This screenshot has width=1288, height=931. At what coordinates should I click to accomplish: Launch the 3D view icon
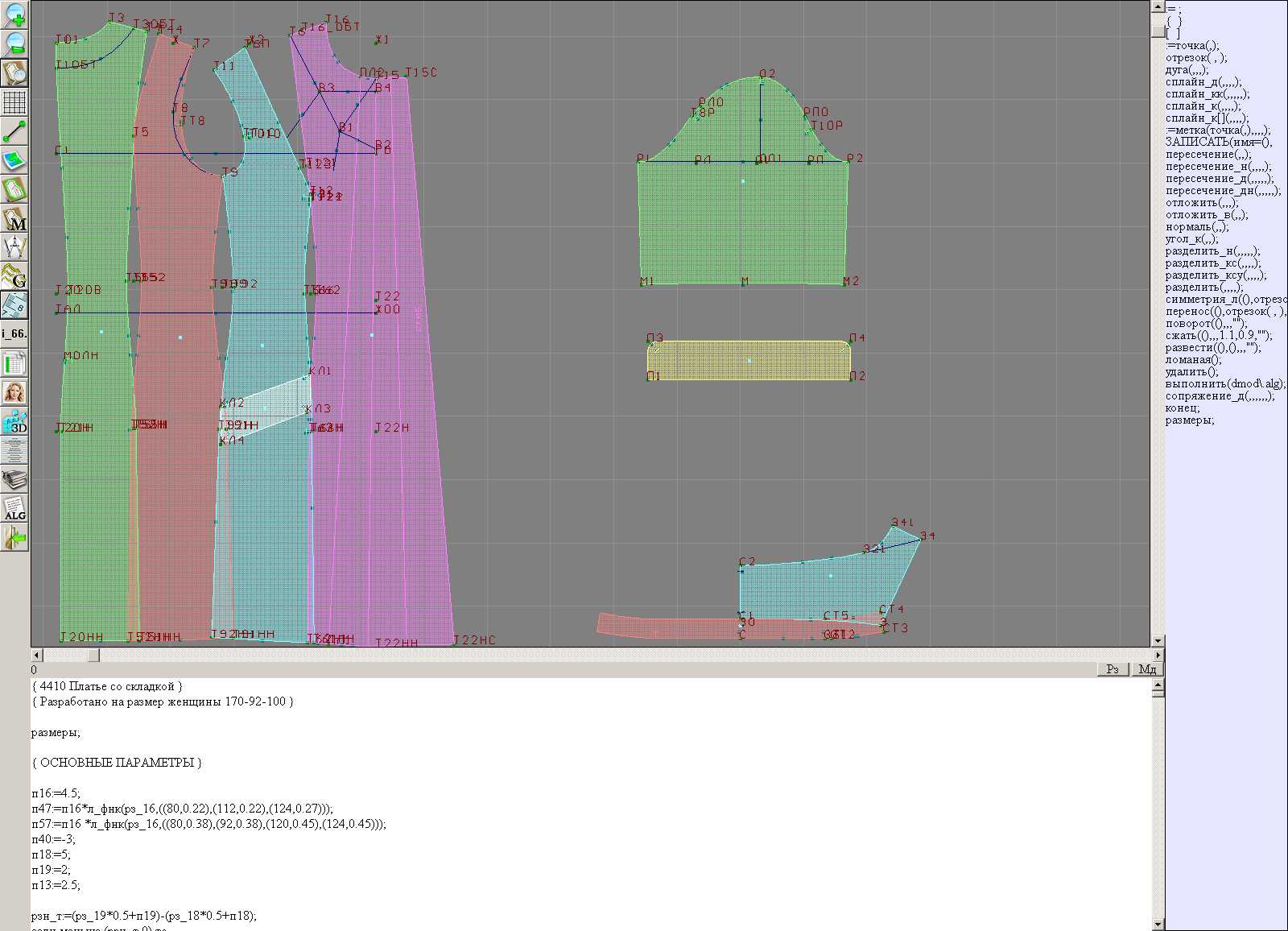point(14,422)
